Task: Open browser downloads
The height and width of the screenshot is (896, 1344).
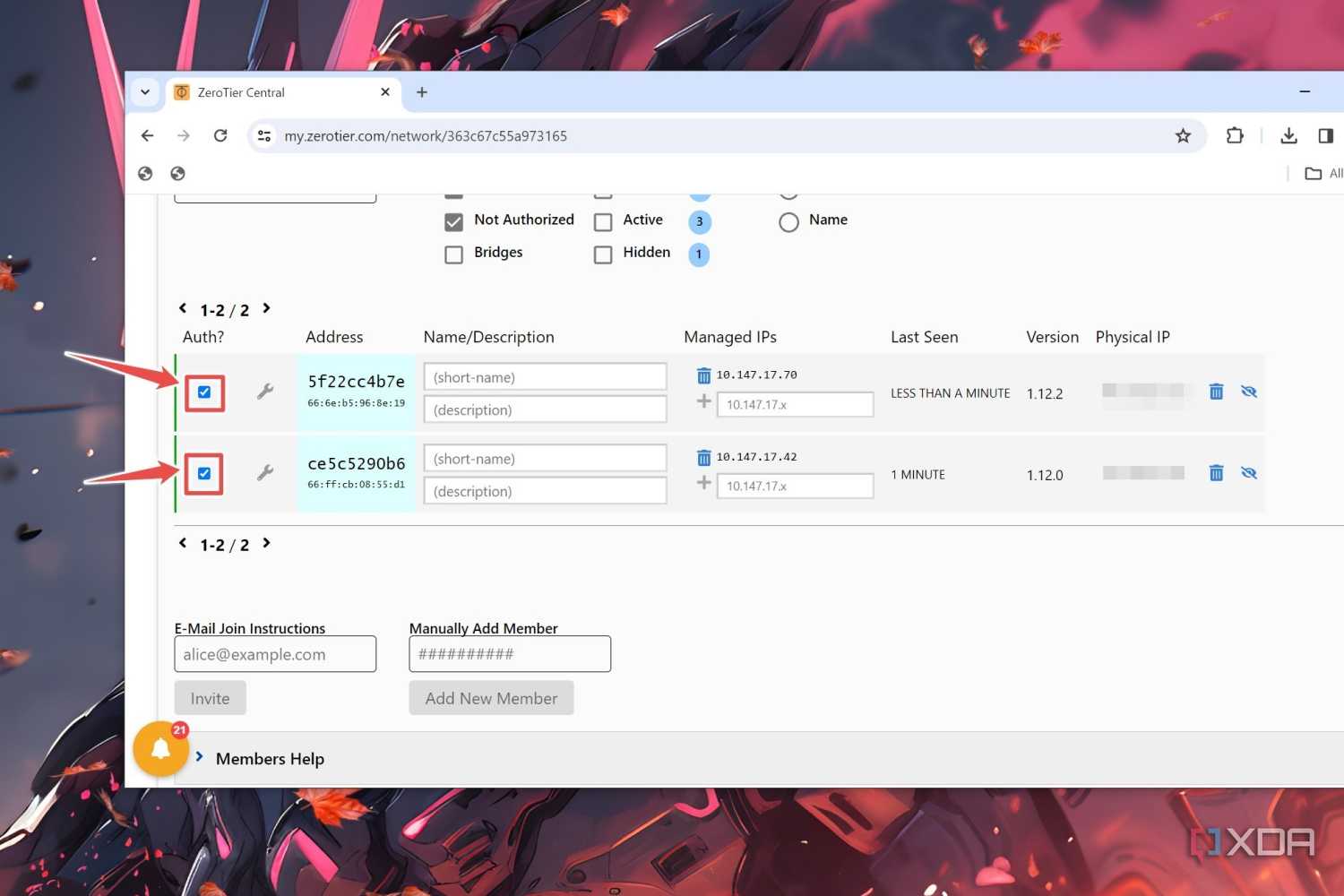Action: (1288, 135)
